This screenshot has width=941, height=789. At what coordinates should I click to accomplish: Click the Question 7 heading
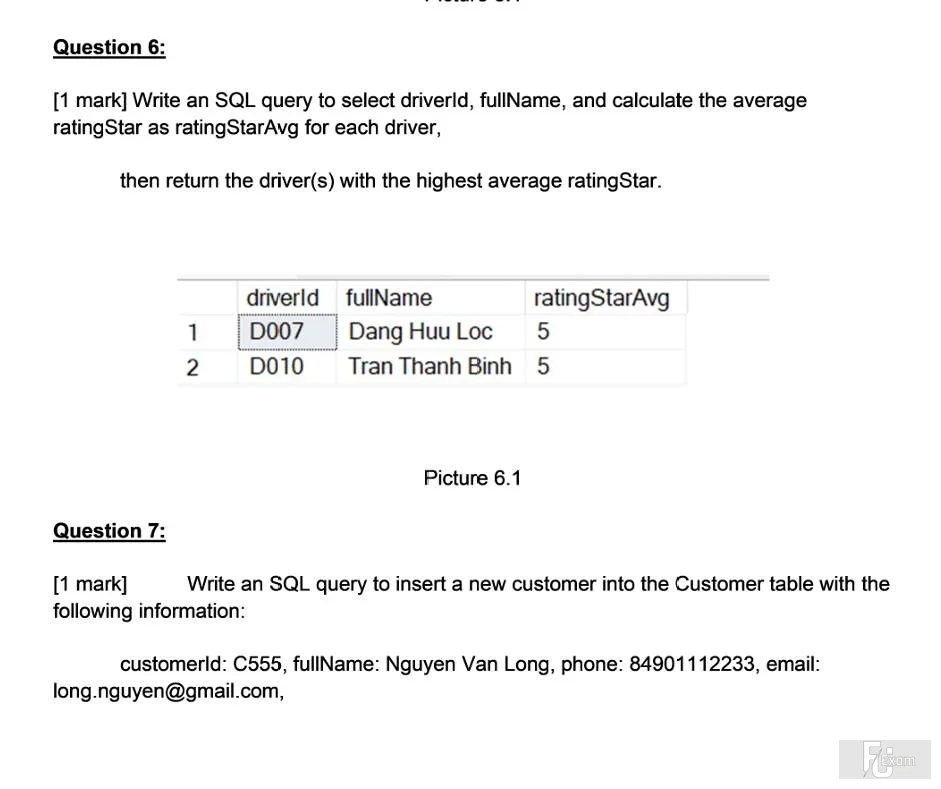(x=109, y=531)
